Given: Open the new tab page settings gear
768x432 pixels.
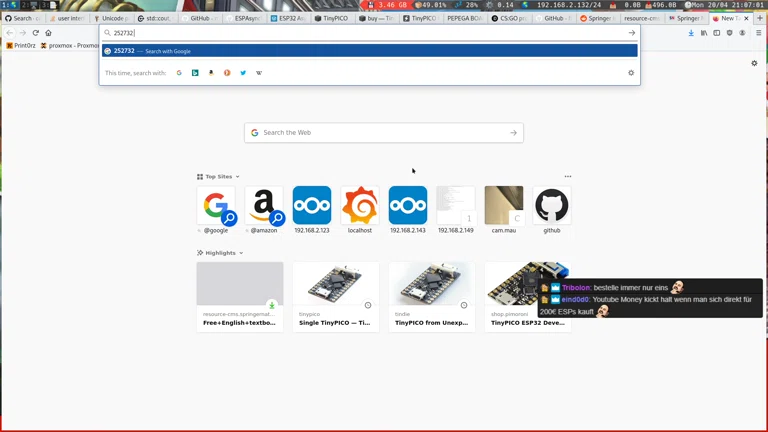Looking at the screenshot, I should click(754, 63).
